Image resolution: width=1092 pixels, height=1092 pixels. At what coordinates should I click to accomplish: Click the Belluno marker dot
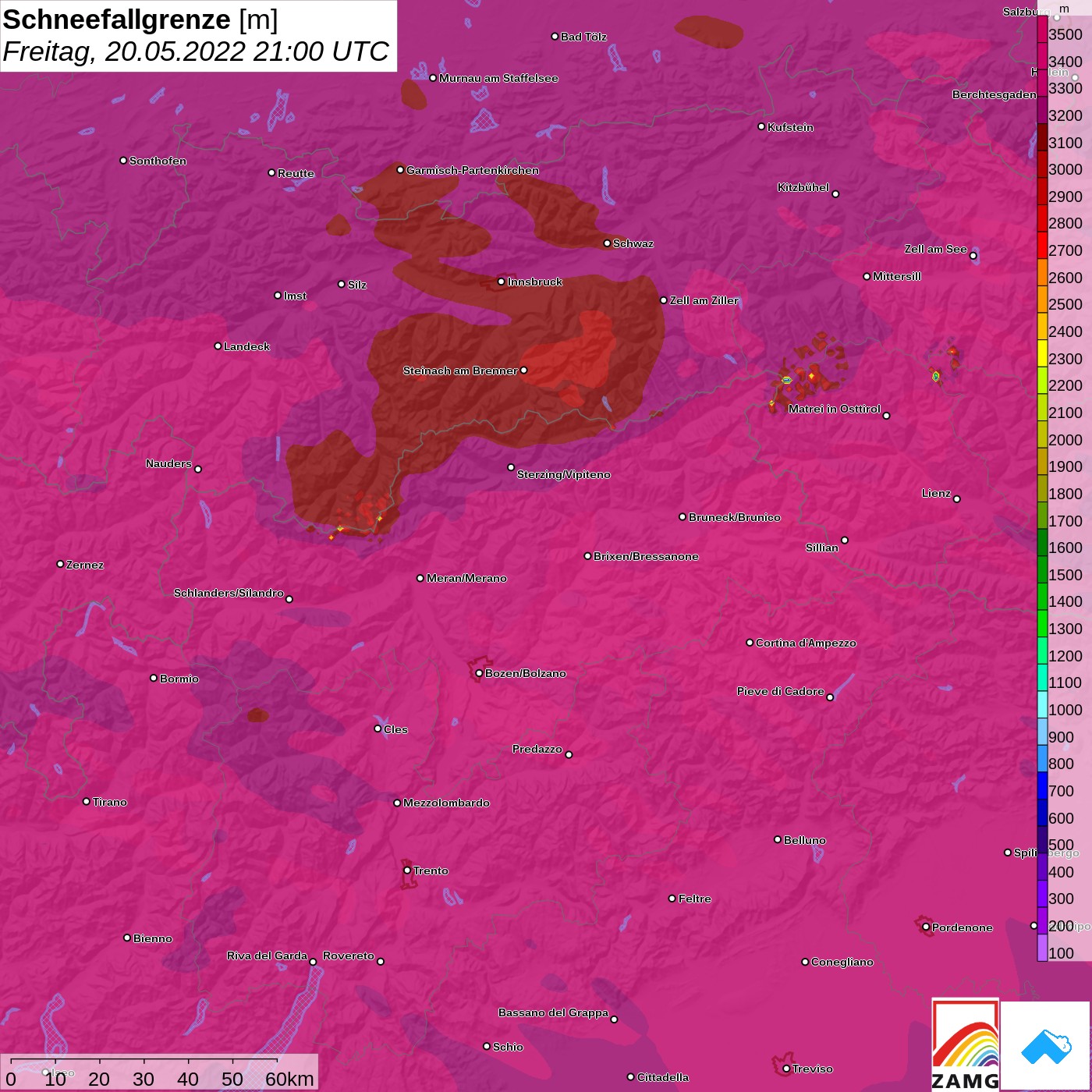tap(777, 839)
